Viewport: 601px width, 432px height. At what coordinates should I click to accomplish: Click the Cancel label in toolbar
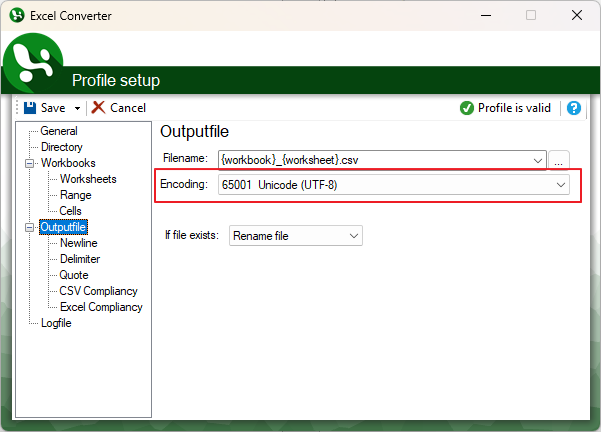click(128, 108)
